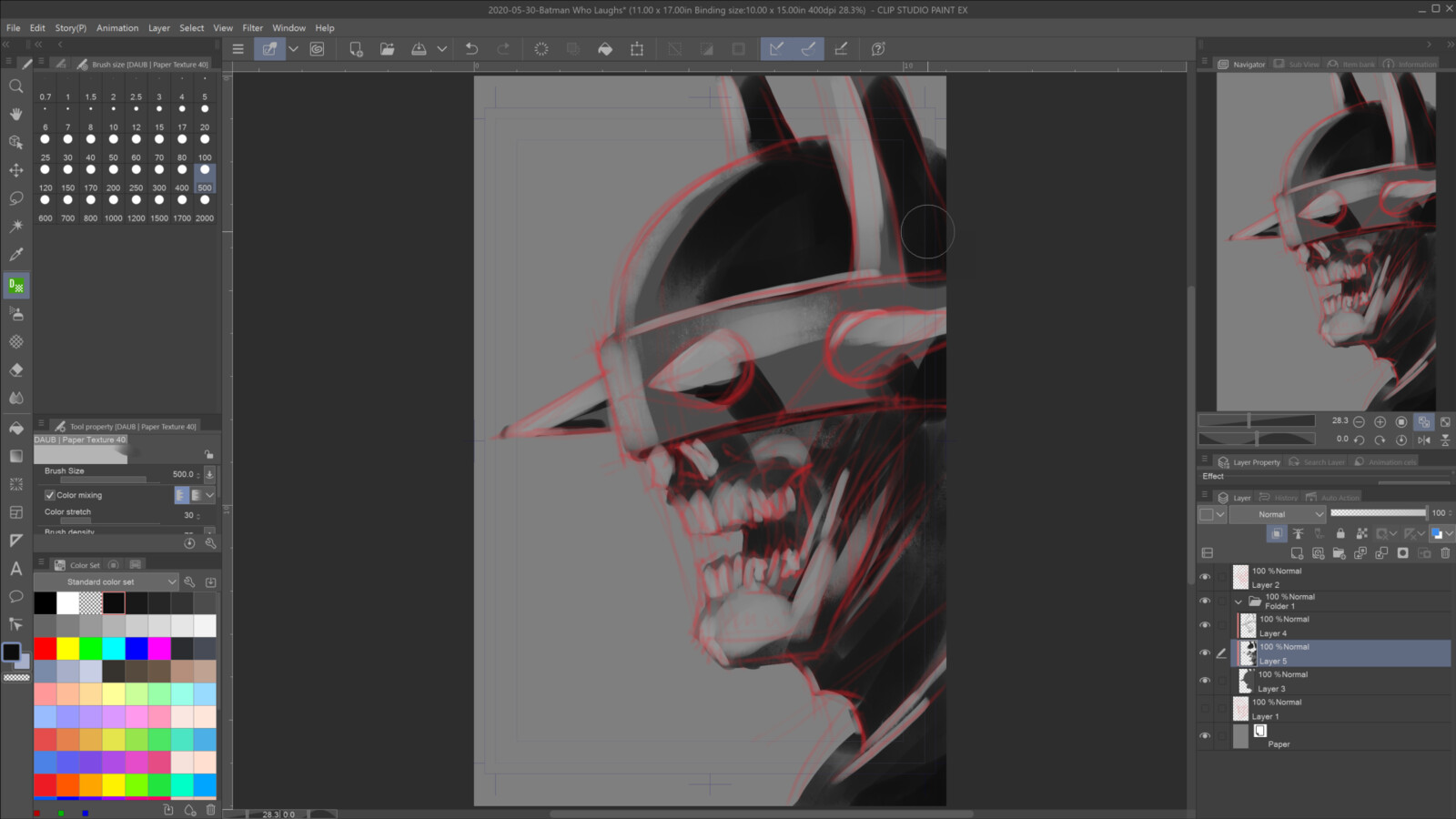Viewport: 1456px width, 819px height.
Task: Switch to the Auto Action tab
Action: coord(1332,498)
